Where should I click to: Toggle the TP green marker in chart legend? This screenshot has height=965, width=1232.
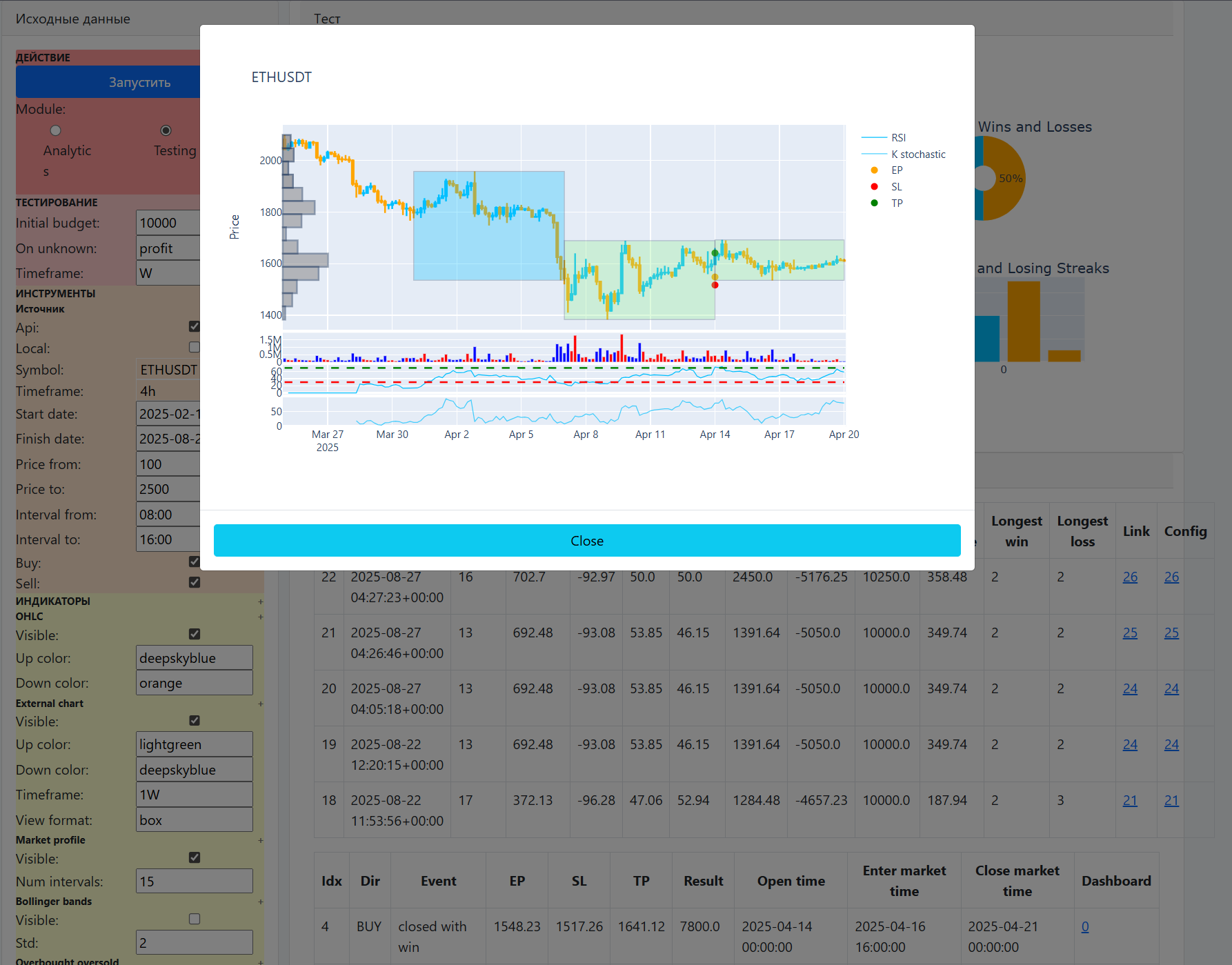(896, 203)
